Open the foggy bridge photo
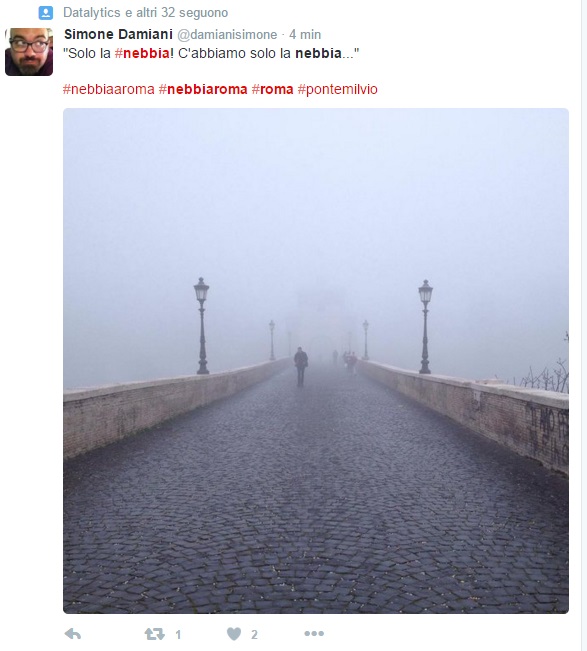 pyautogui.click(x=316, y=361)
